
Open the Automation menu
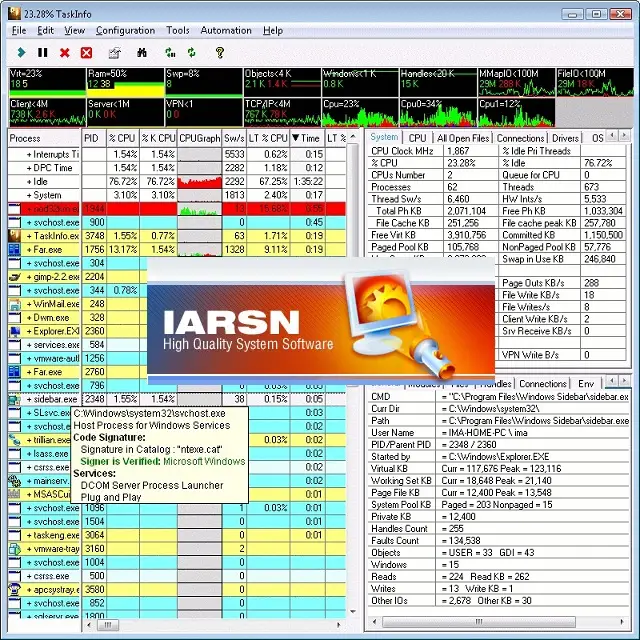[226, 31]
